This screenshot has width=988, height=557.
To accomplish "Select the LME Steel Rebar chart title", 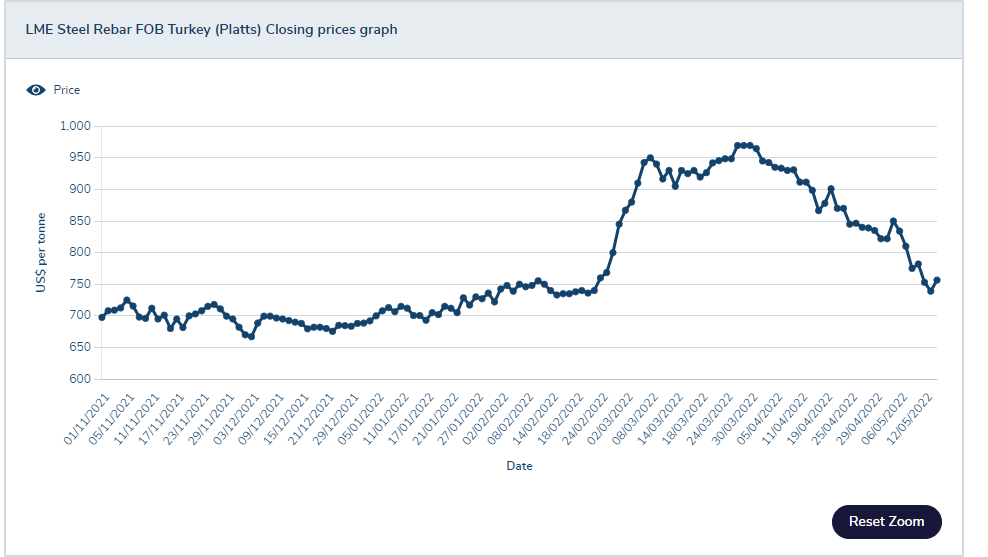I will [x=211, y=30].
